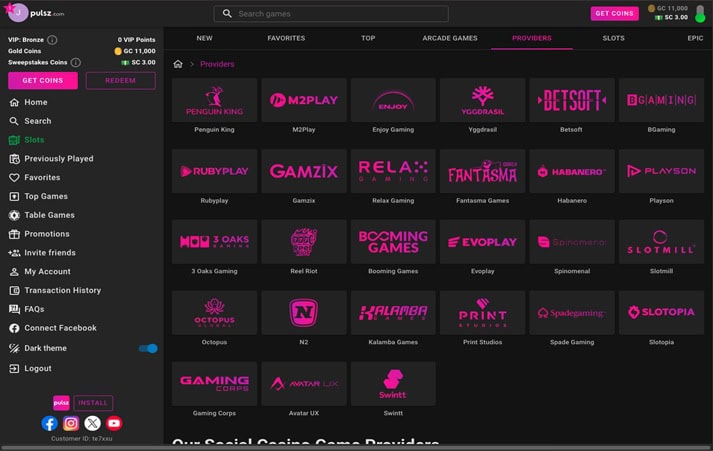The width and height of the screenshot is (713, 451).
Task: Open the M2Play provider tile
Action: coord(304,100)
